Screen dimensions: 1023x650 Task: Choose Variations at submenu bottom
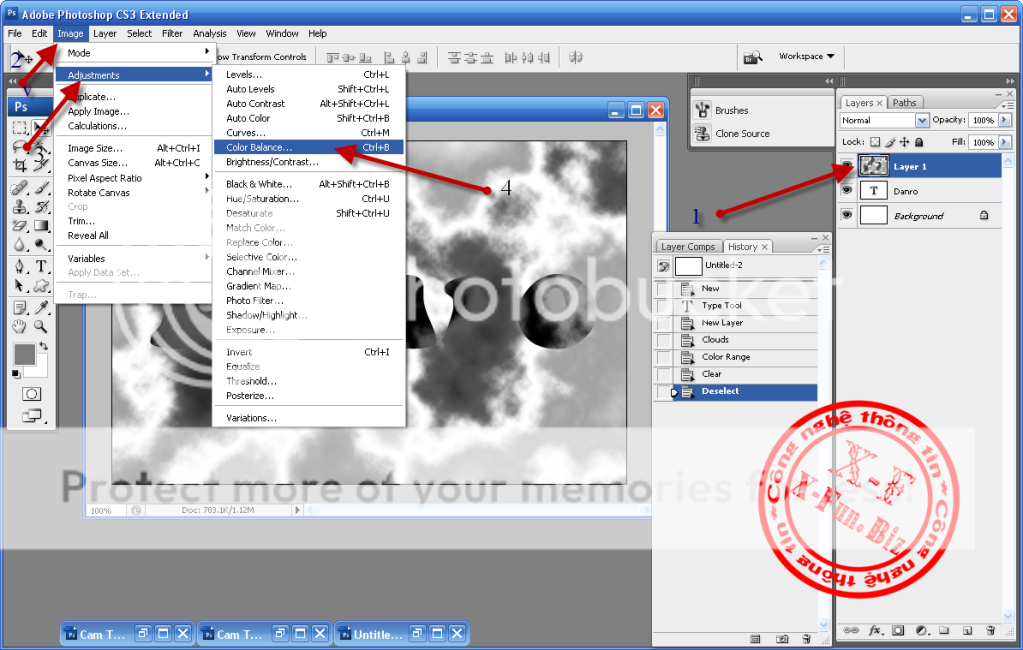point(308,418)
